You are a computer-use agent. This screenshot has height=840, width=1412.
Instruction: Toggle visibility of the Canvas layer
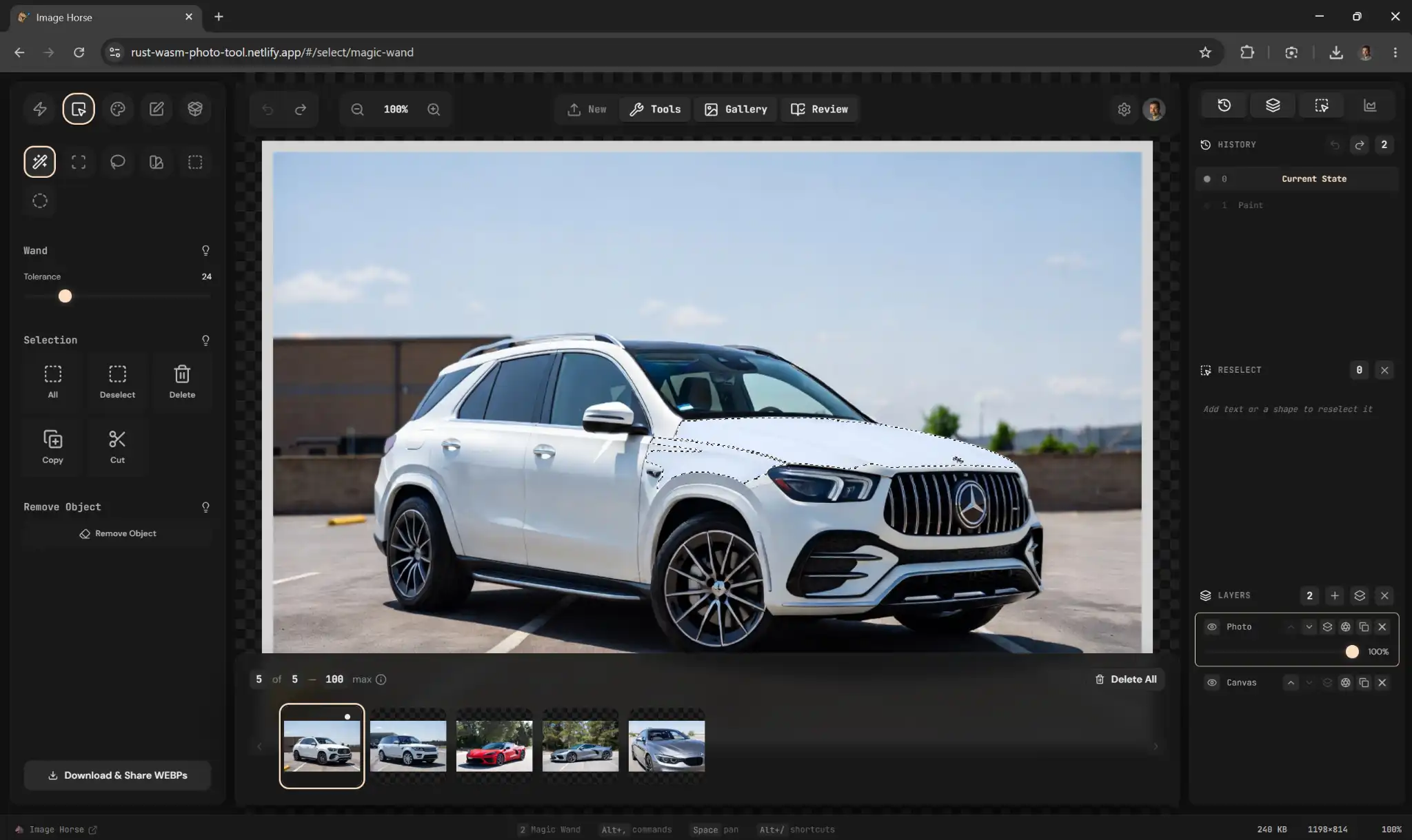click(x=1212, y=683)
